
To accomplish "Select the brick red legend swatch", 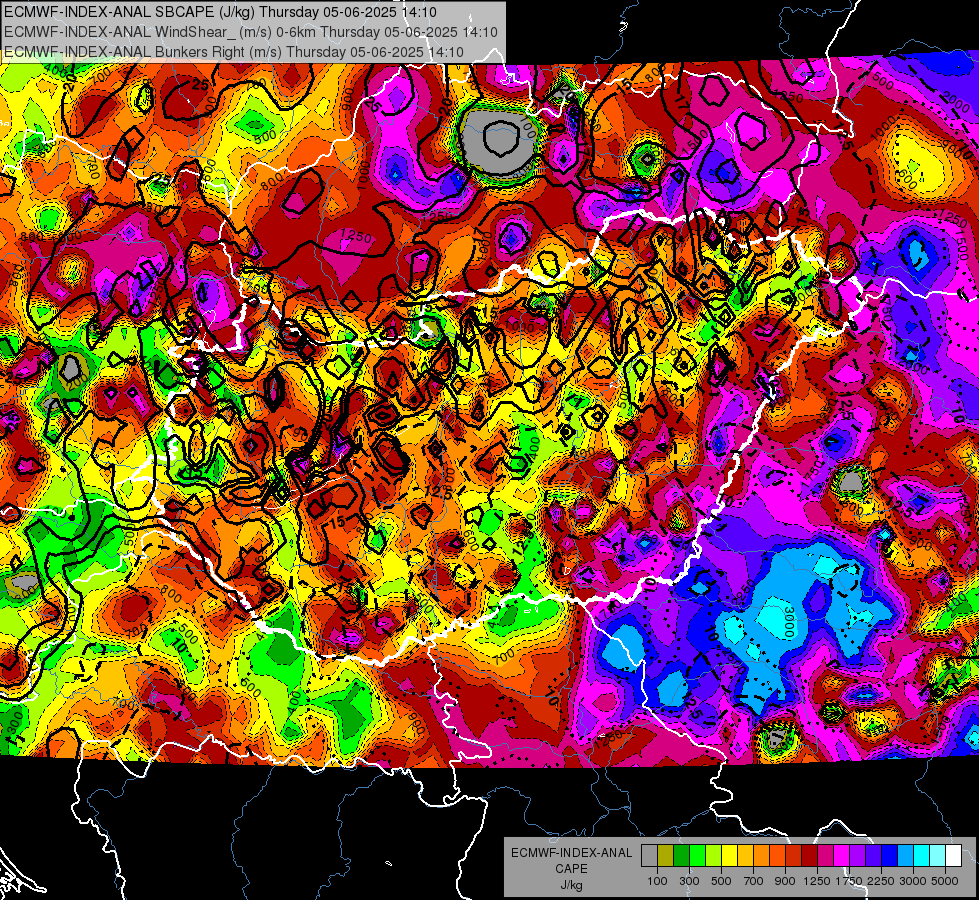I will click(x=794, y=856).
